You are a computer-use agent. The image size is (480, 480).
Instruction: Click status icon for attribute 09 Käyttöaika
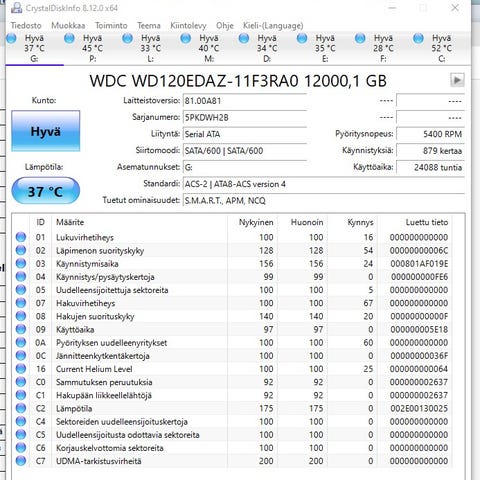tap(21, 329)
